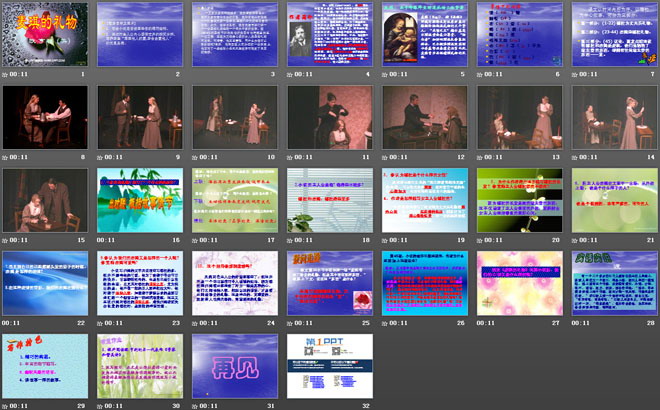This screenshot has width=660, height=410.
Task: Click the transition star icon under slide 4
Action: click(x=290, y=75)
